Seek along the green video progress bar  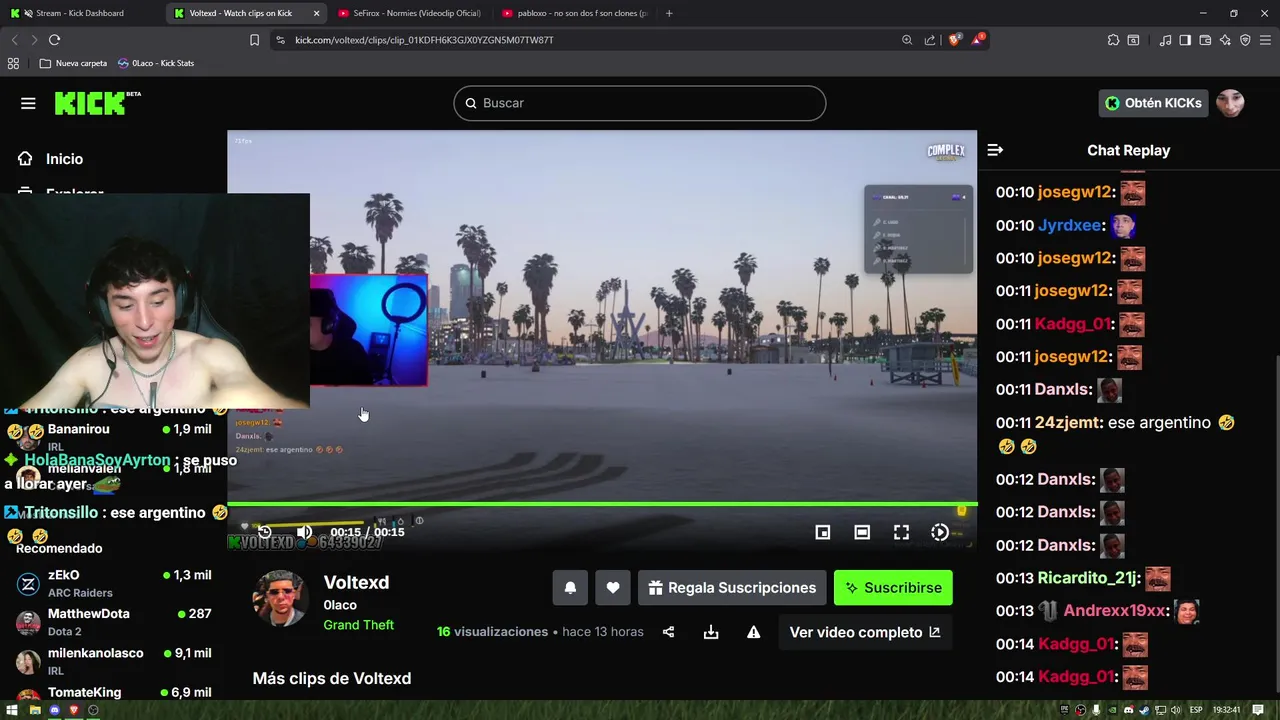tap(602, 504)
